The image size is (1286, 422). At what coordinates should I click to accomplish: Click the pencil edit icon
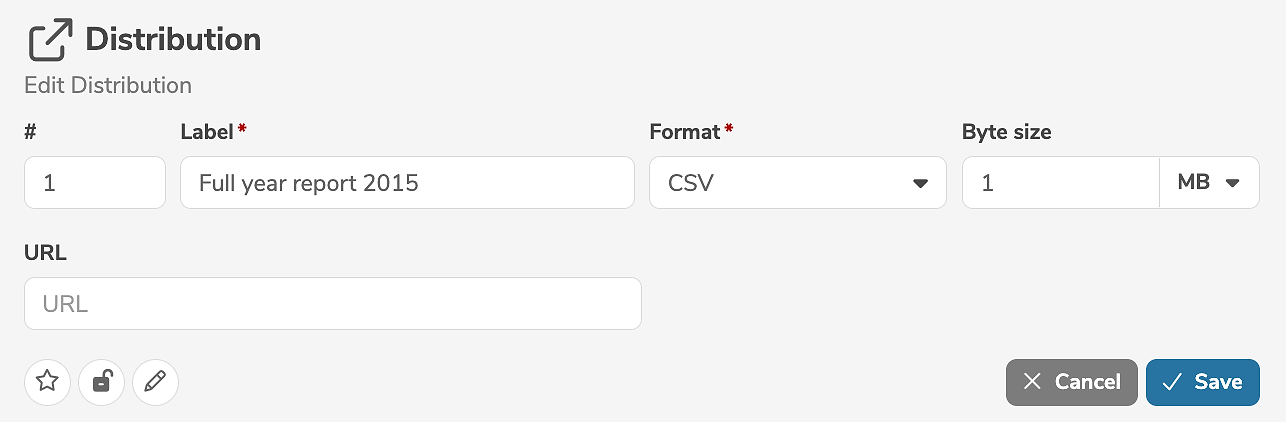pyautogui.click(x=155, y=381)
